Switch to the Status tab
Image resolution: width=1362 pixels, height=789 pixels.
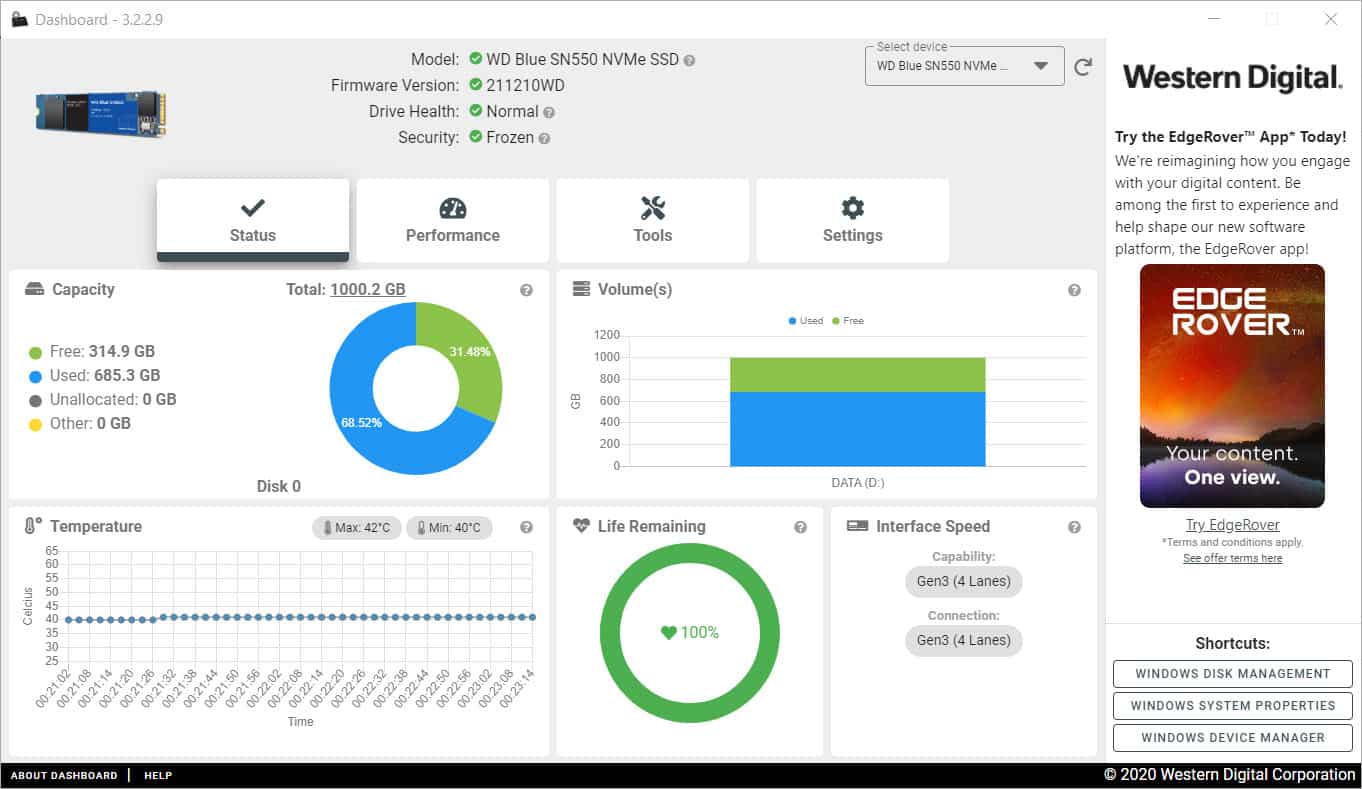click(x=253, y=221)
